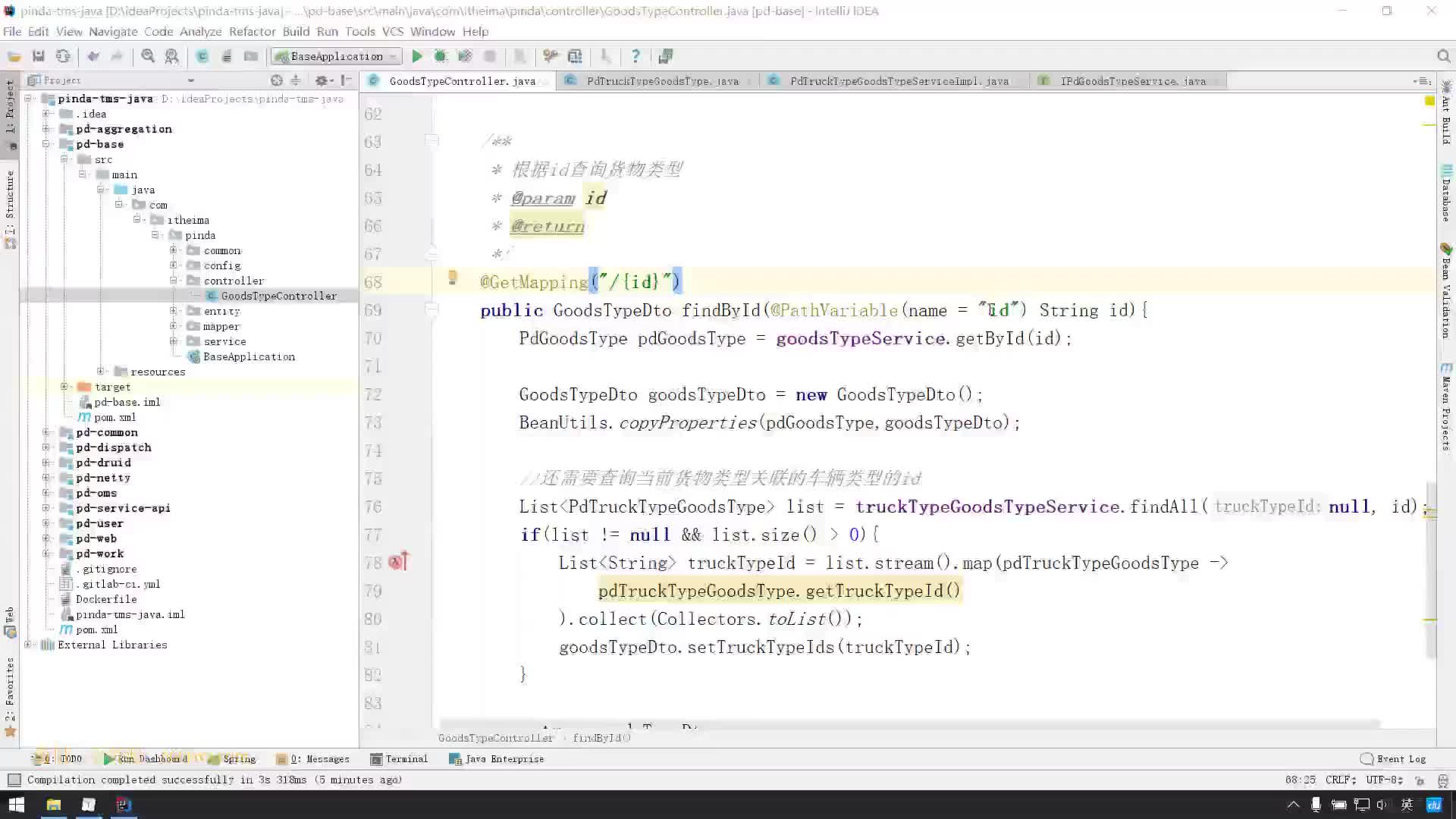Run BaseApplication with the green play button
The height and width of the screenshot is (819, 1456).
416,56
